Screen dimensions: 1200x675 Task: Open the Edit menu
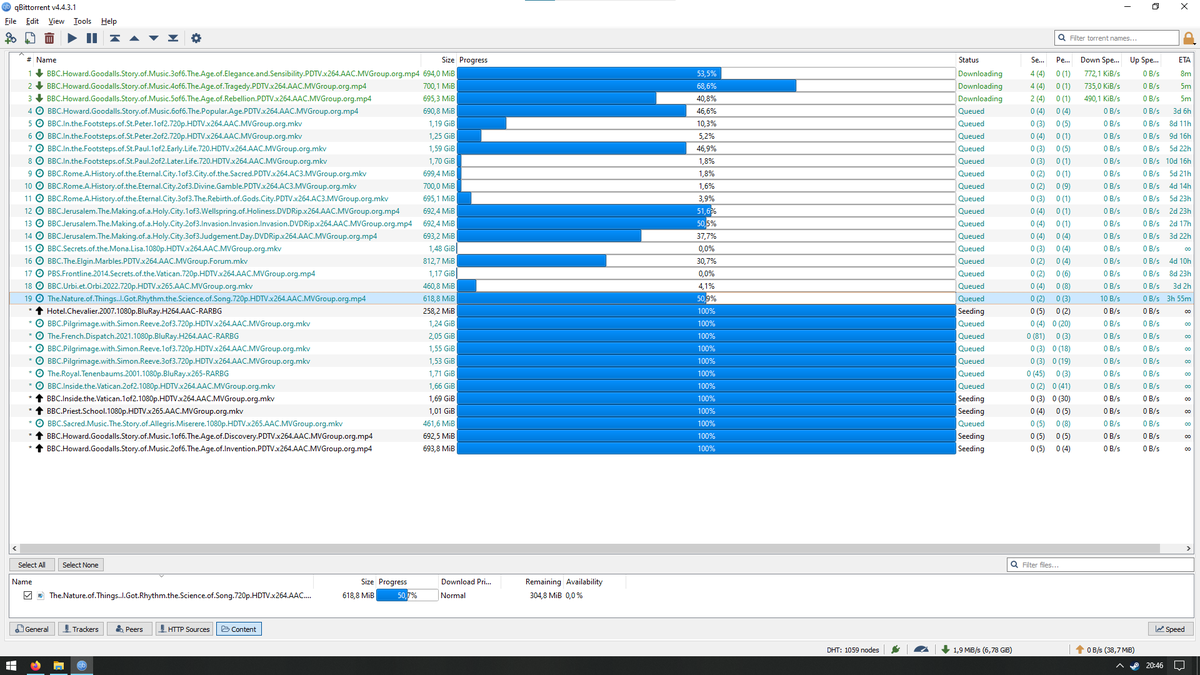pyautogui.click(x=33, y=21)
